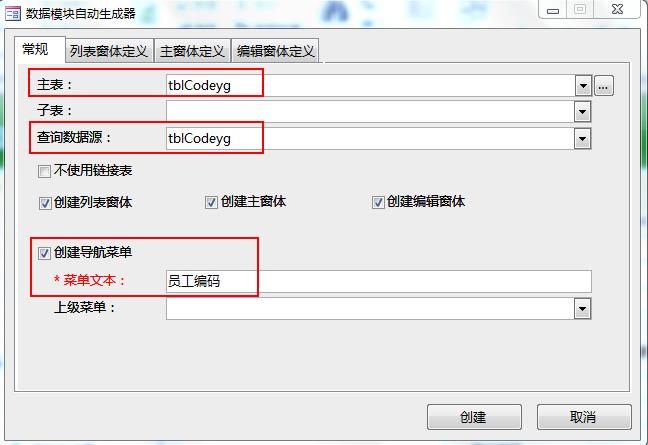Expand the 查询数据源 dropdown

point(582,138)
